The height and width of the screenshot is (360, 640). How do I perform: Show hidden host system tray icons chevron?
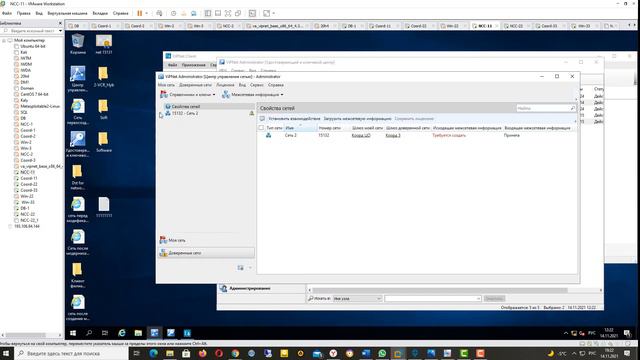click(x=574, y=353)
